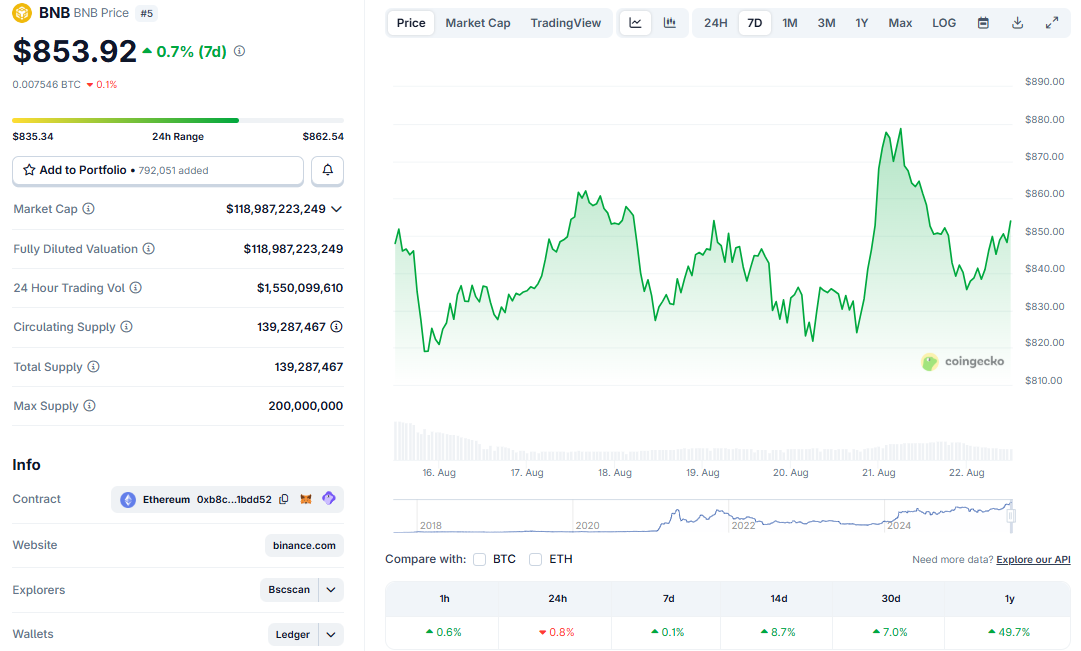Toggle LOG scale on chart
1081x651 pixels.
(x=944, y=23)
